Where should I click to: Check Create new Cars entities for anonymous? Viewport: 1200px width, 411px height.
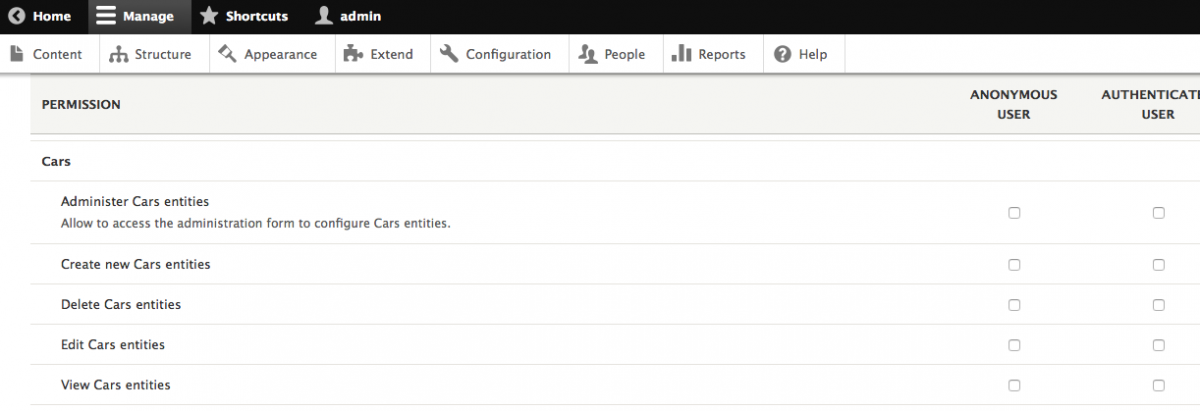(x=1014, y=265)
